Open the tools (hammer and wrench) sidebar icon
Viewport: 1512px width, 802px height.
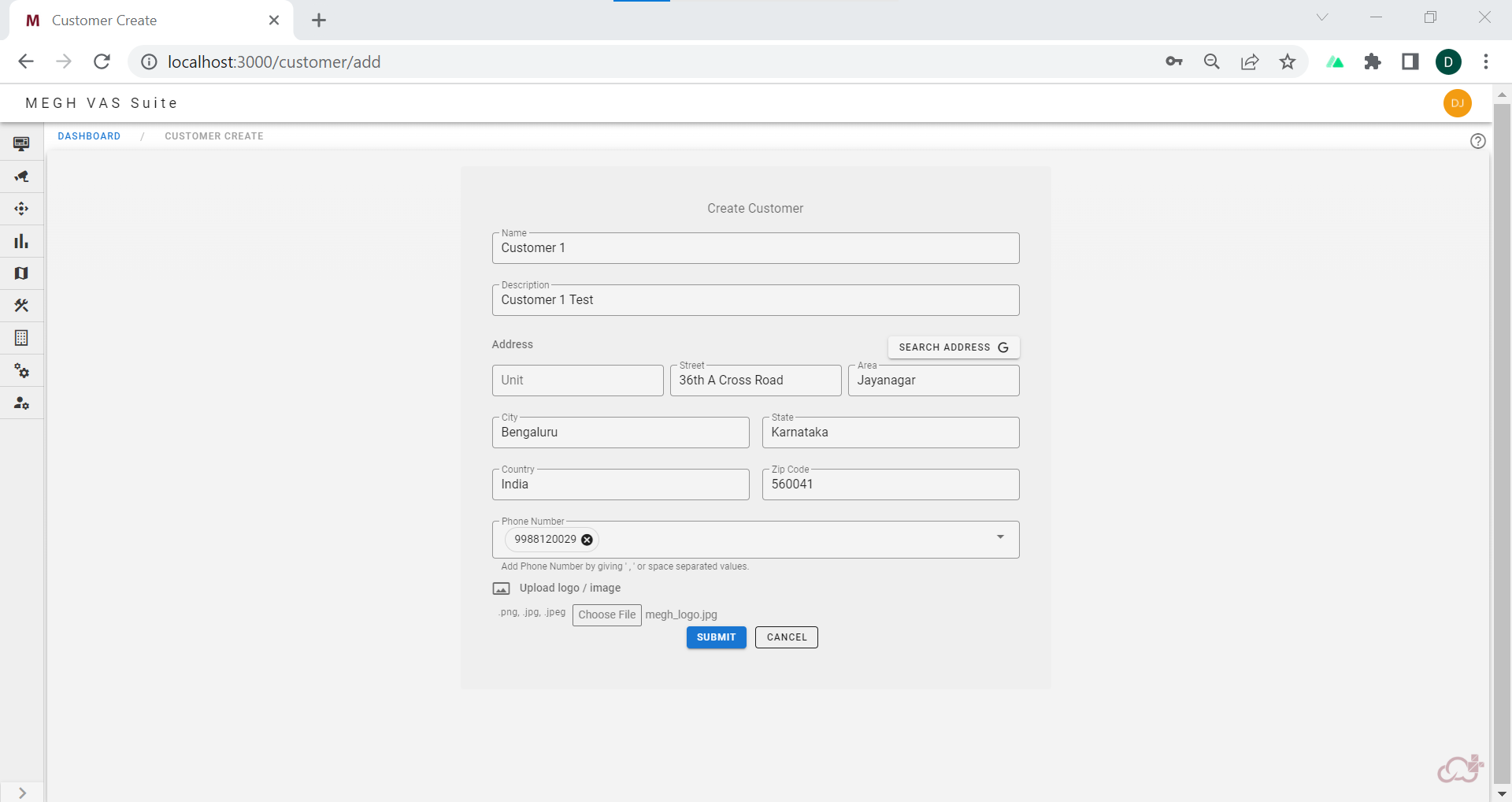point(21,306)
